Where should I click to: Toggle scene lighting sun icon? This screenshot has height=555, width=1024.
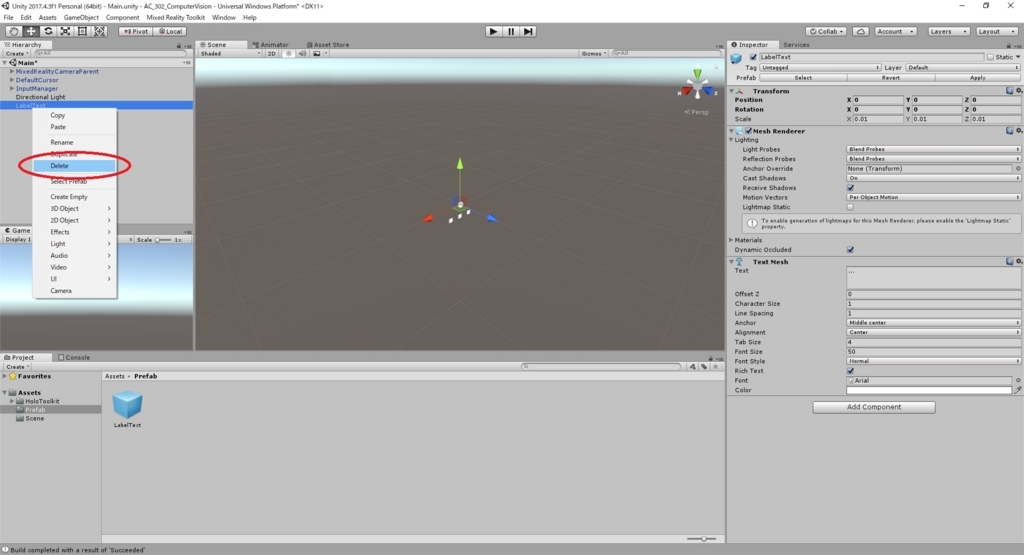click(289, 54)
